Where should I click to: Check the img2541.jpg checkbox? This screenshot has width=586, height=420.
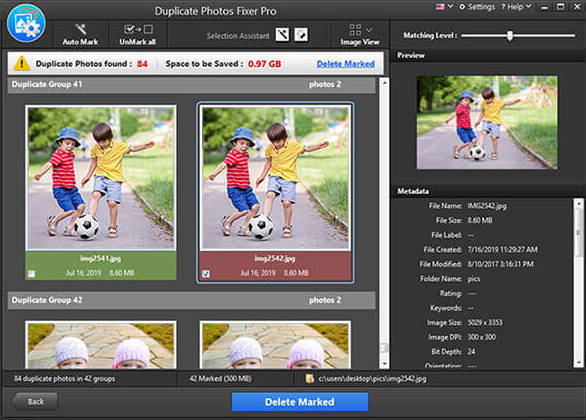(x=31, y=274)
